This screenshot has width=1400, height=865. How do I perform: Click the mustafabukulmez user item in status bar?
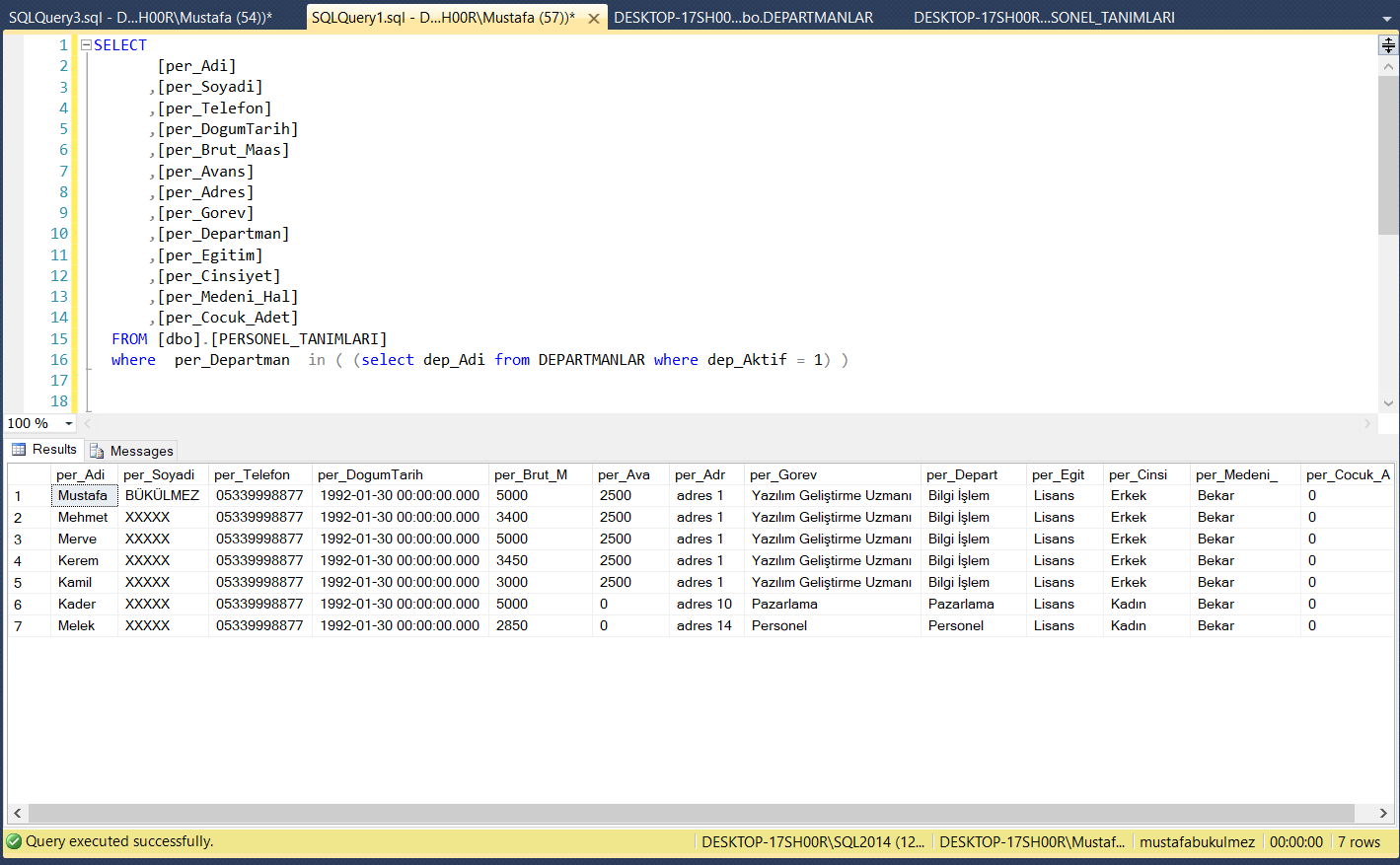point(1197,841)
